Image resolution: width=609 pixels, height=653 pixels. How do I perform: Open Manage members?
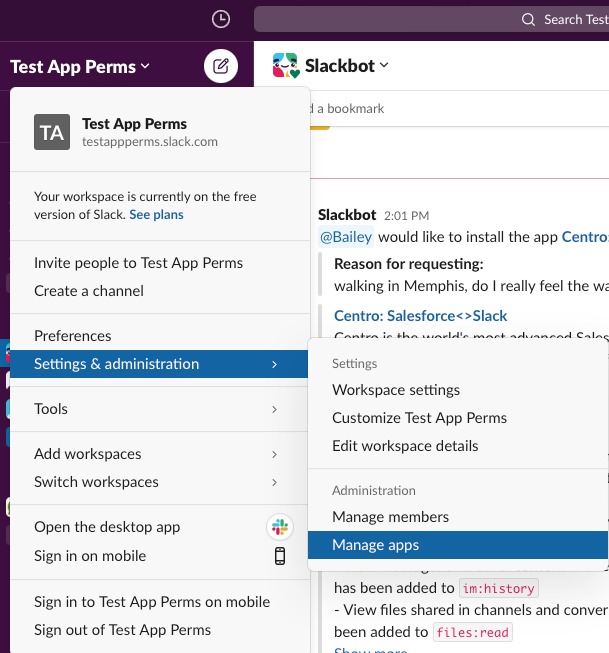click(x=458, y=517)
